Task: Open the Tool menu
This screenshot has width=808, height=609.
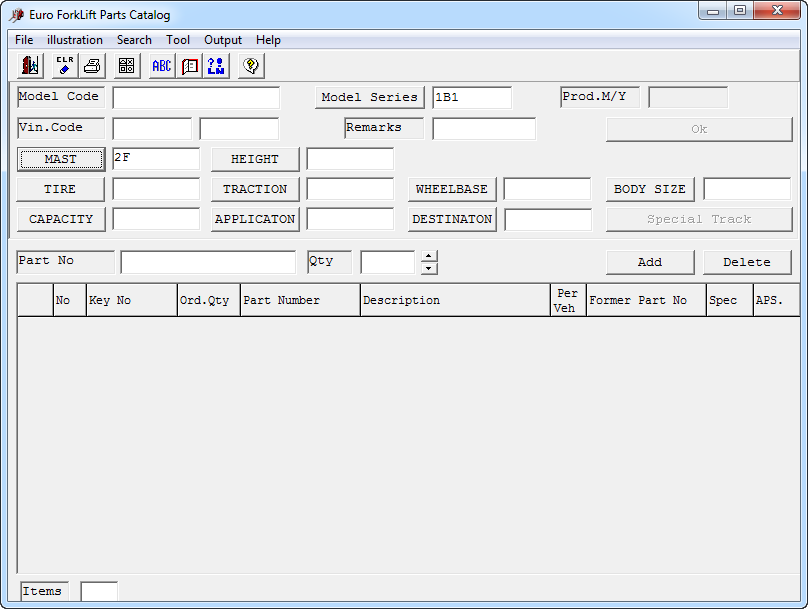Action: [x=178, y=40]
